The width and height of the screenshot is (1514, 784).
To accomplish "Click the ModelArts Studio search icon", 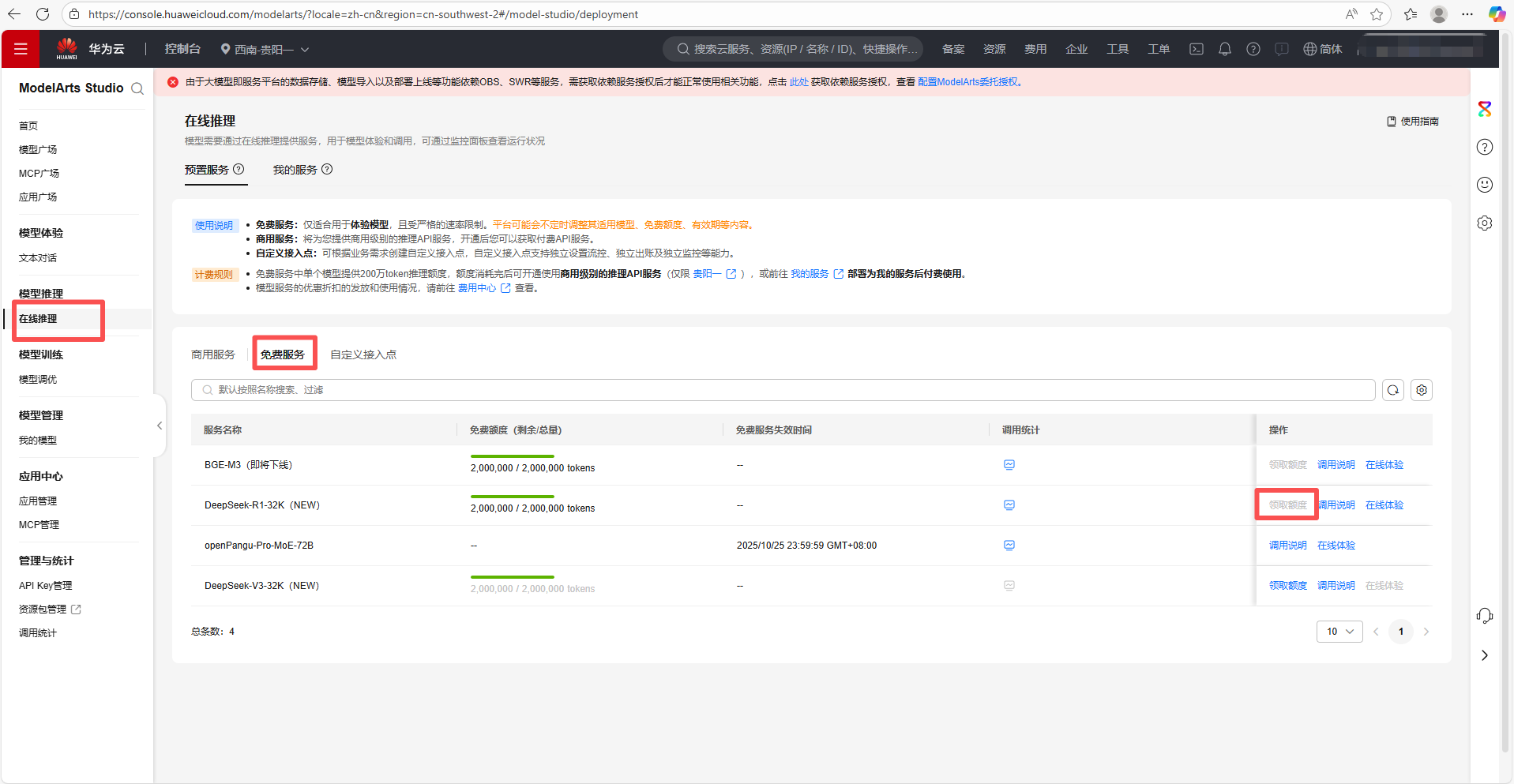I will coord(137,88).
